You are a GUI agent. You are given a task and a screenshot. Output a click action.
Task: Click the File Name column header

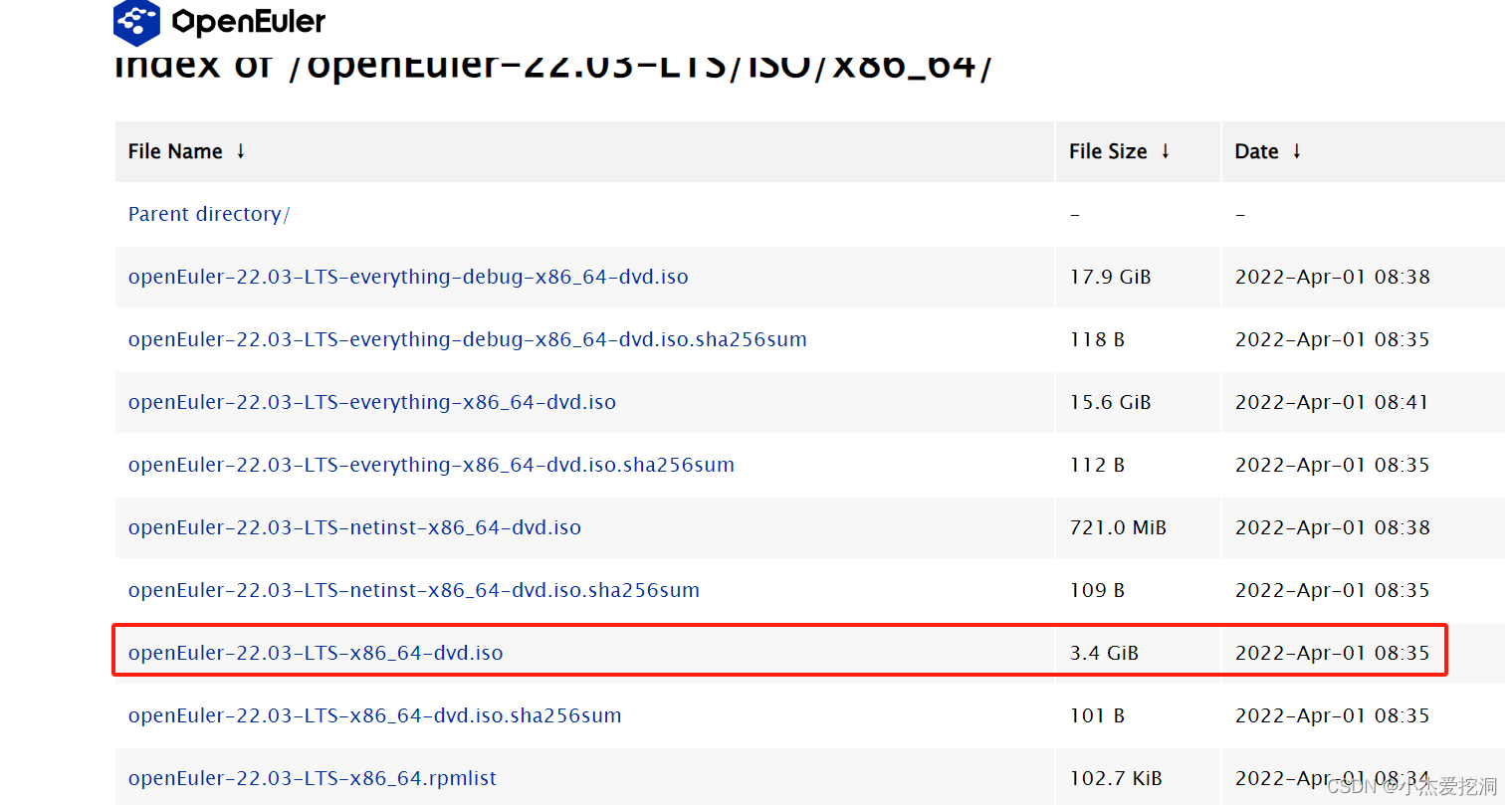point(584,151)
